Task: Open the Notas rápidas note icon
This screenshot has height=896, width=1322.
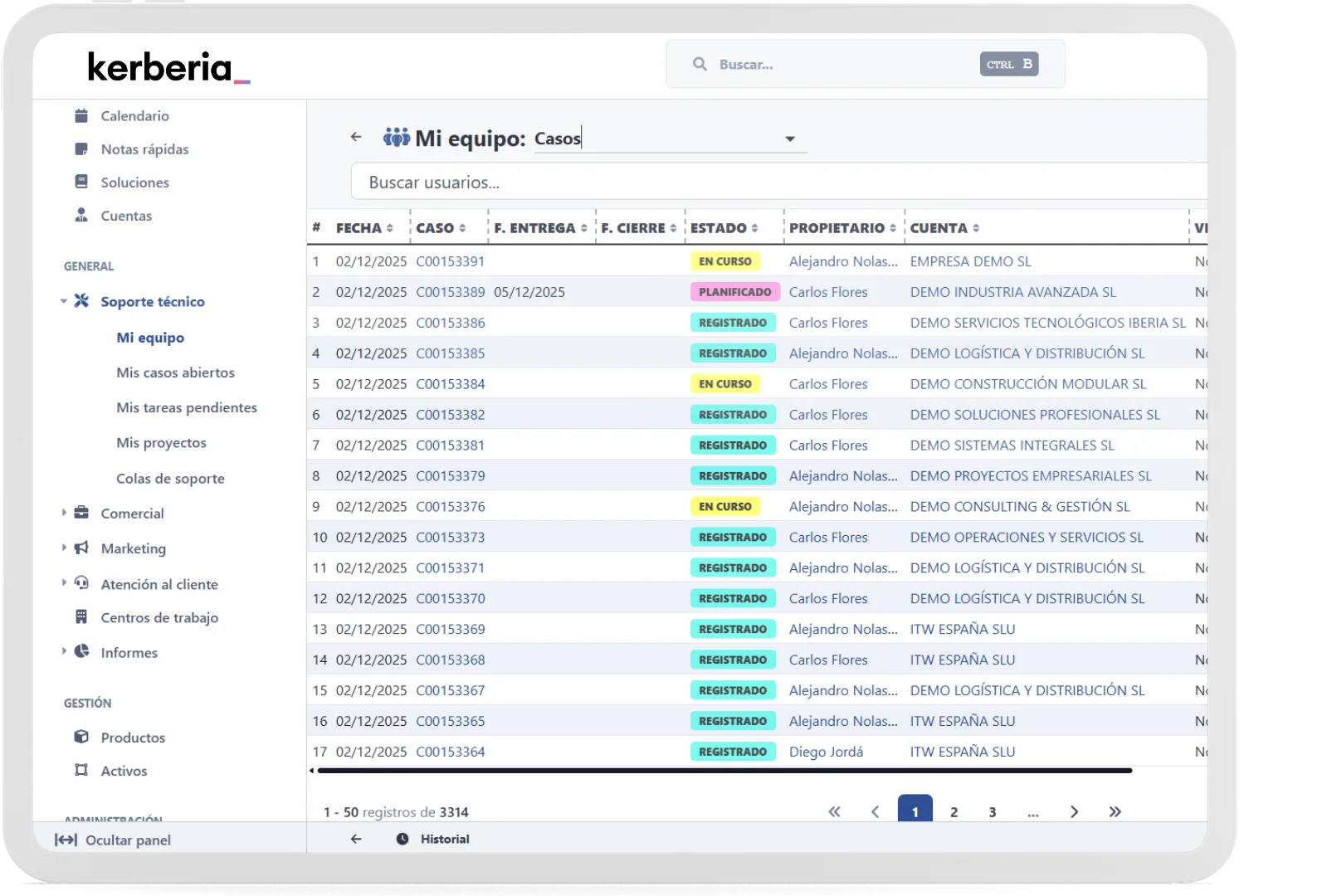Action: click(81, 149)
